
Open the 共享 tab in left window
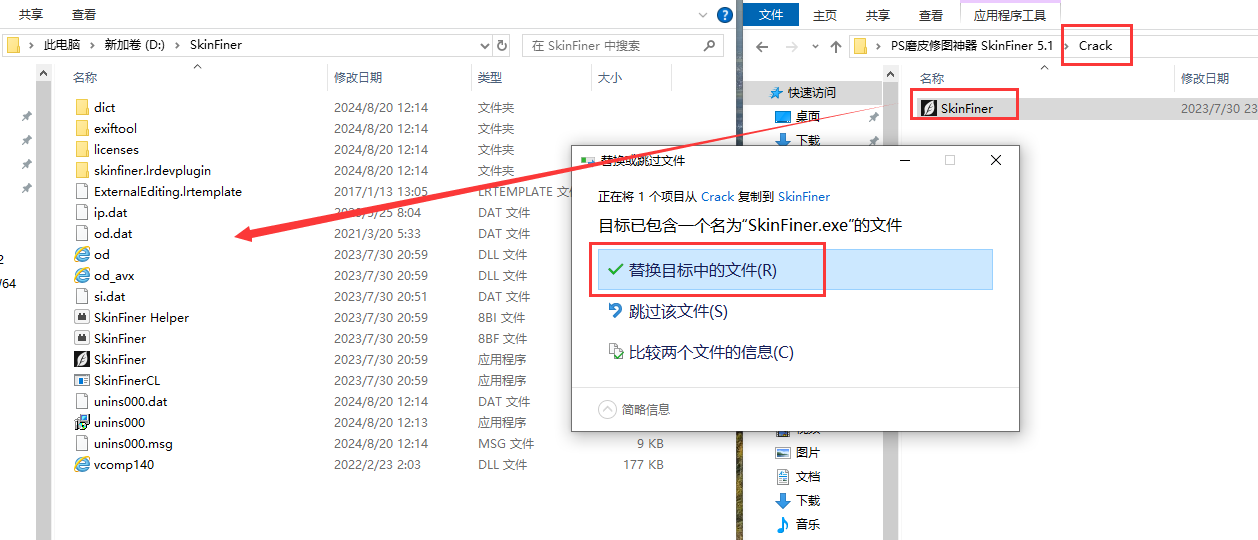click(31, 15)
